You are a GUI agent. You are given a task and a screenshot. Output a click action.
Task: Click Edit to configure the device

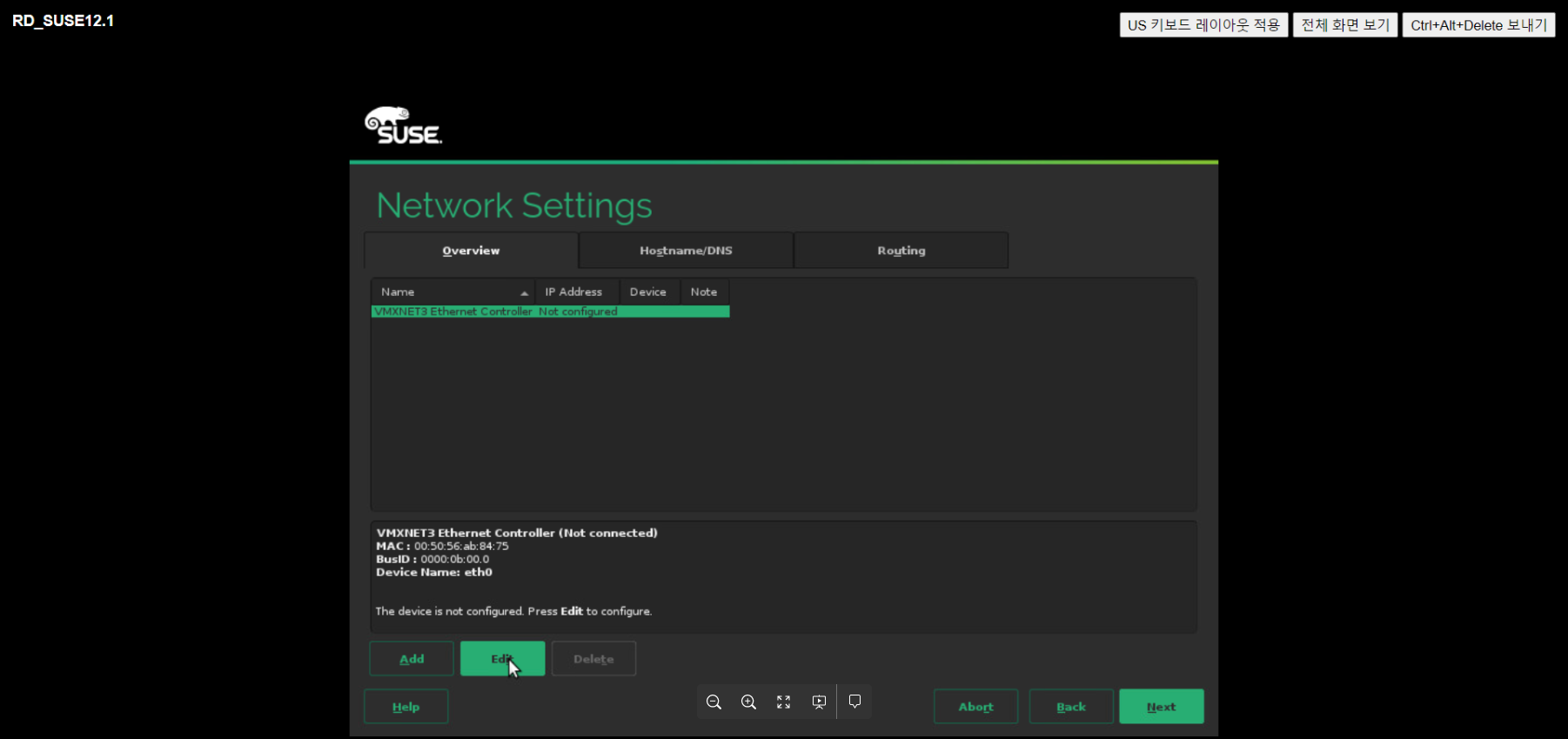[x=502, y=659]
